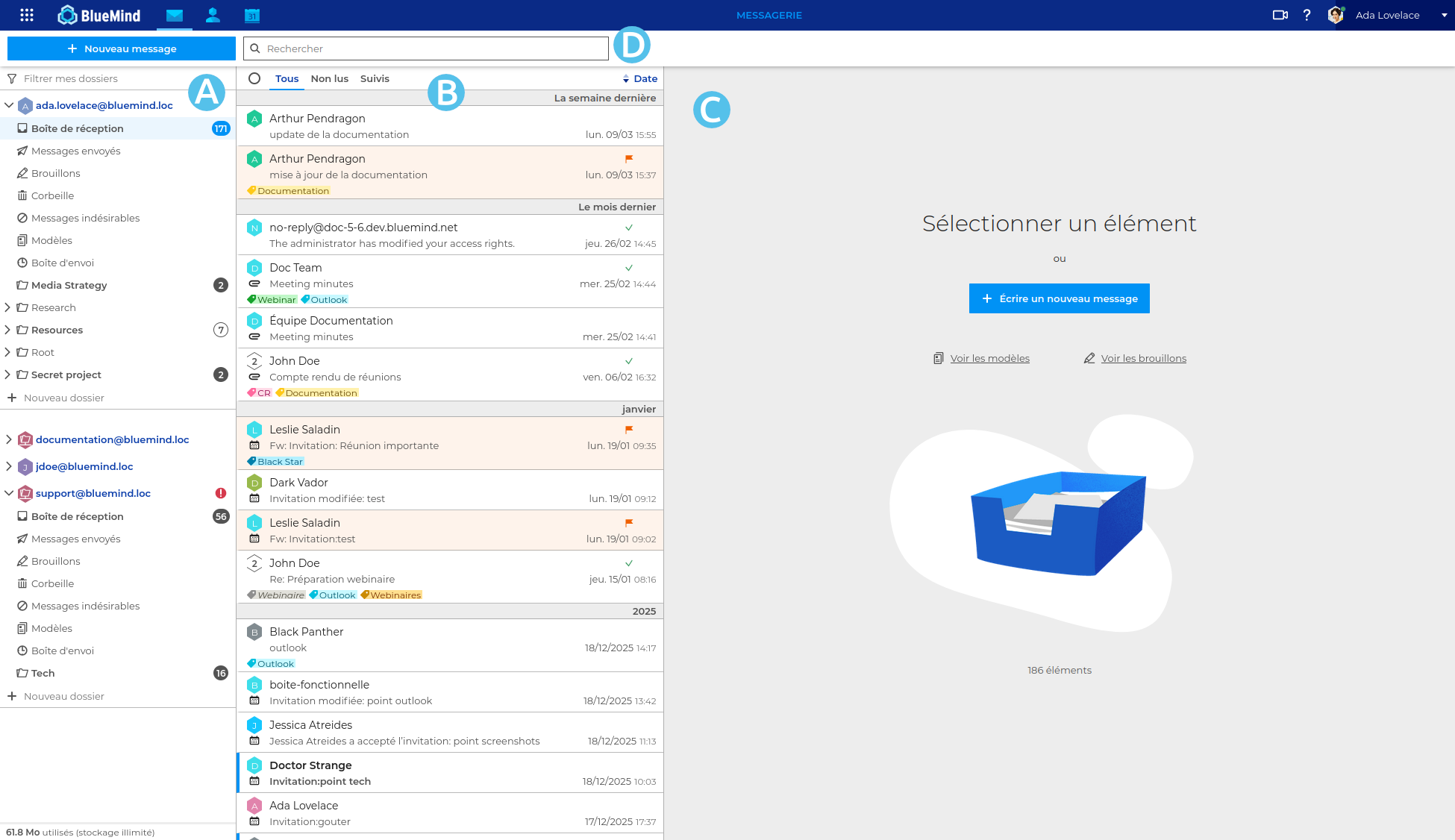This screenshot has height=840, width=1455.
Task: Open the Contacts application icon
Action: [x=213, y=15]
